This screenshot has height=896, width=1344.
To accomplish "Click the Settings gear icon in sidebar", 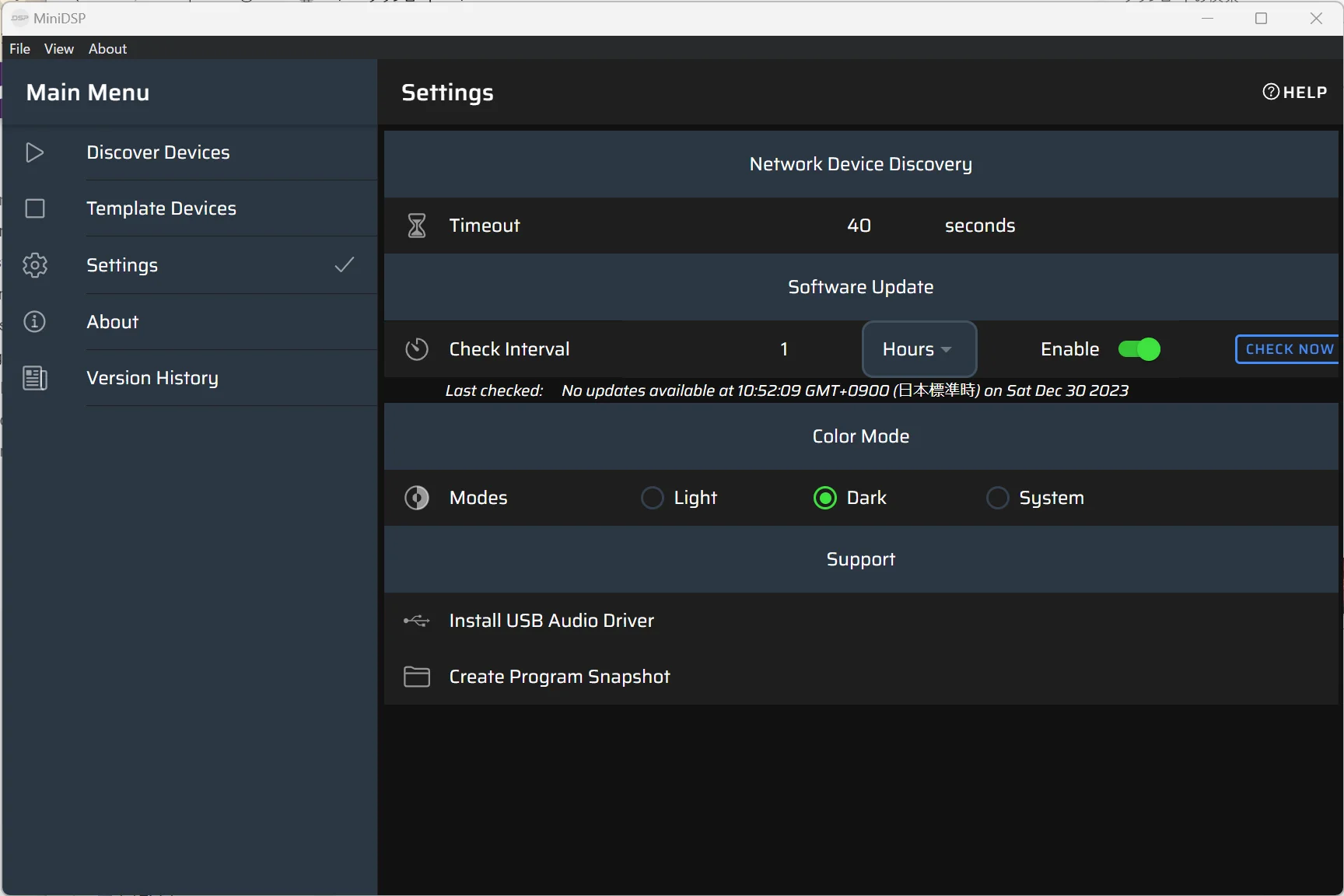I will click(x=35, y=265).
